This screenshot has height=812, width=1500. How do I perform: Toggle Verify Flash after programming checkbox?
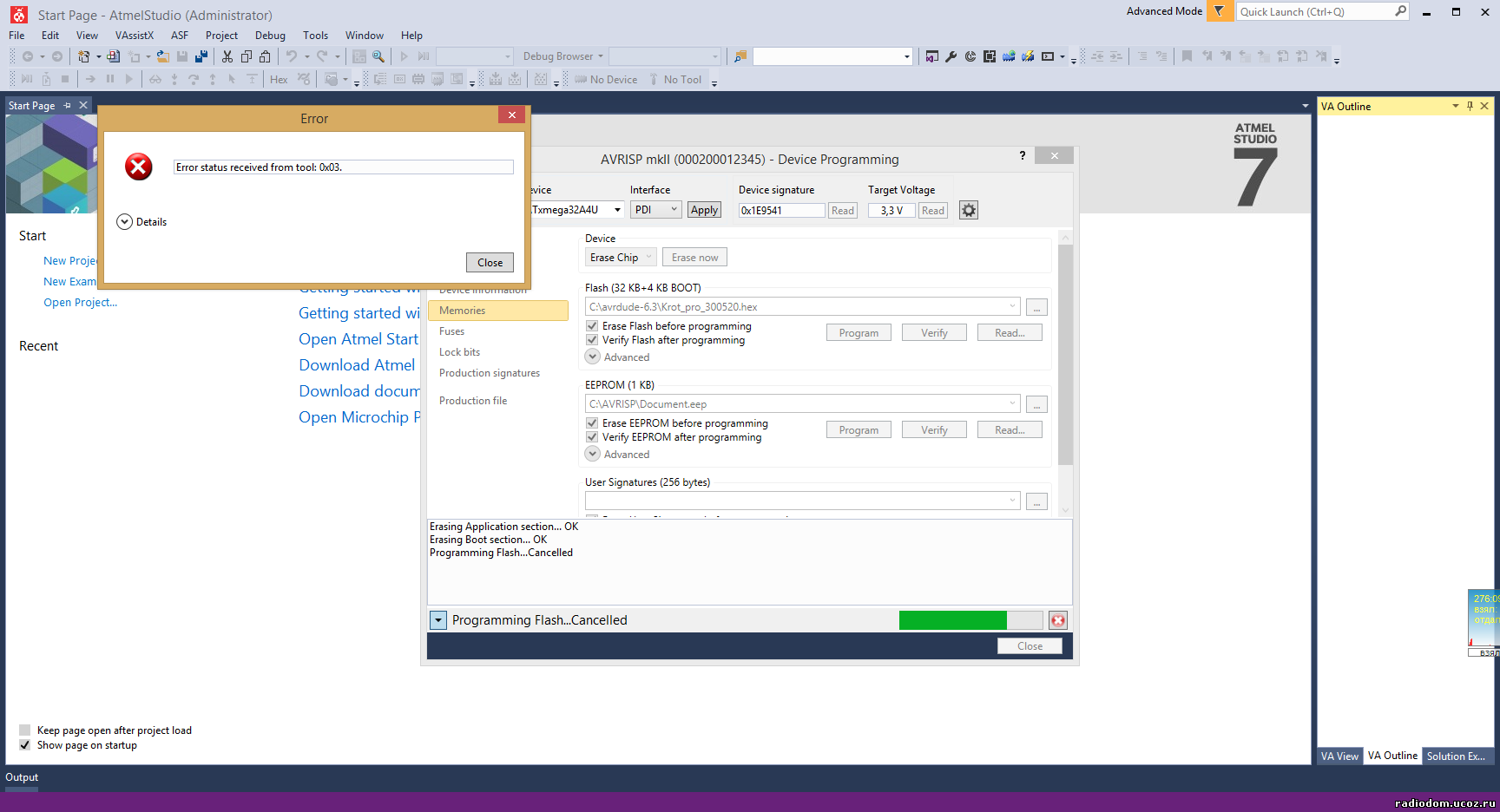tap(592, 340)
